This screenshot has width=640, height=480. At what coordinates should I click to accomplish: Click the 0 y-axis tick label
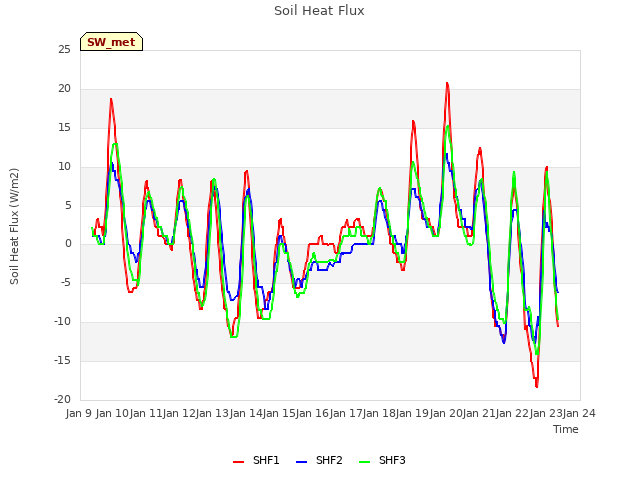point(68,244)
